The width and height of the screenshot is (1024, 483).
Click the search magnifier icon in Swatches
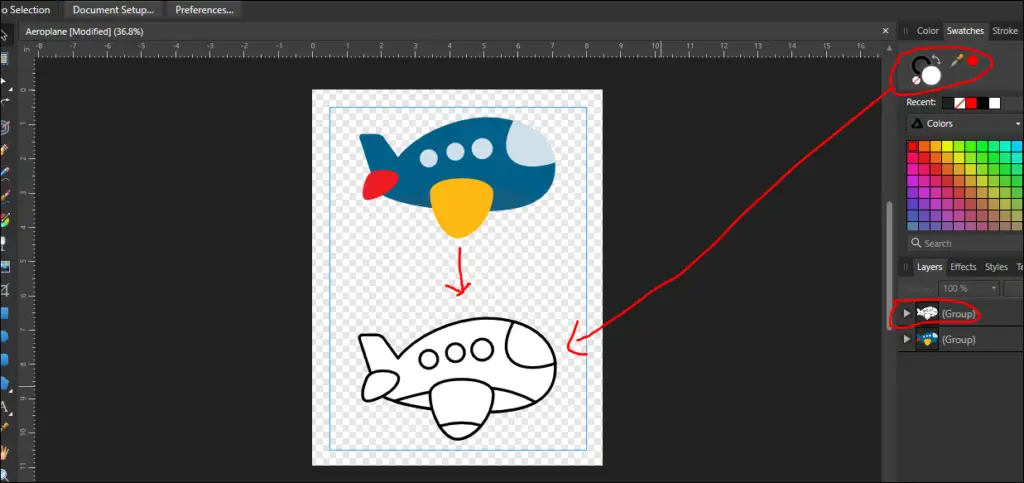(x=916, y=243)
